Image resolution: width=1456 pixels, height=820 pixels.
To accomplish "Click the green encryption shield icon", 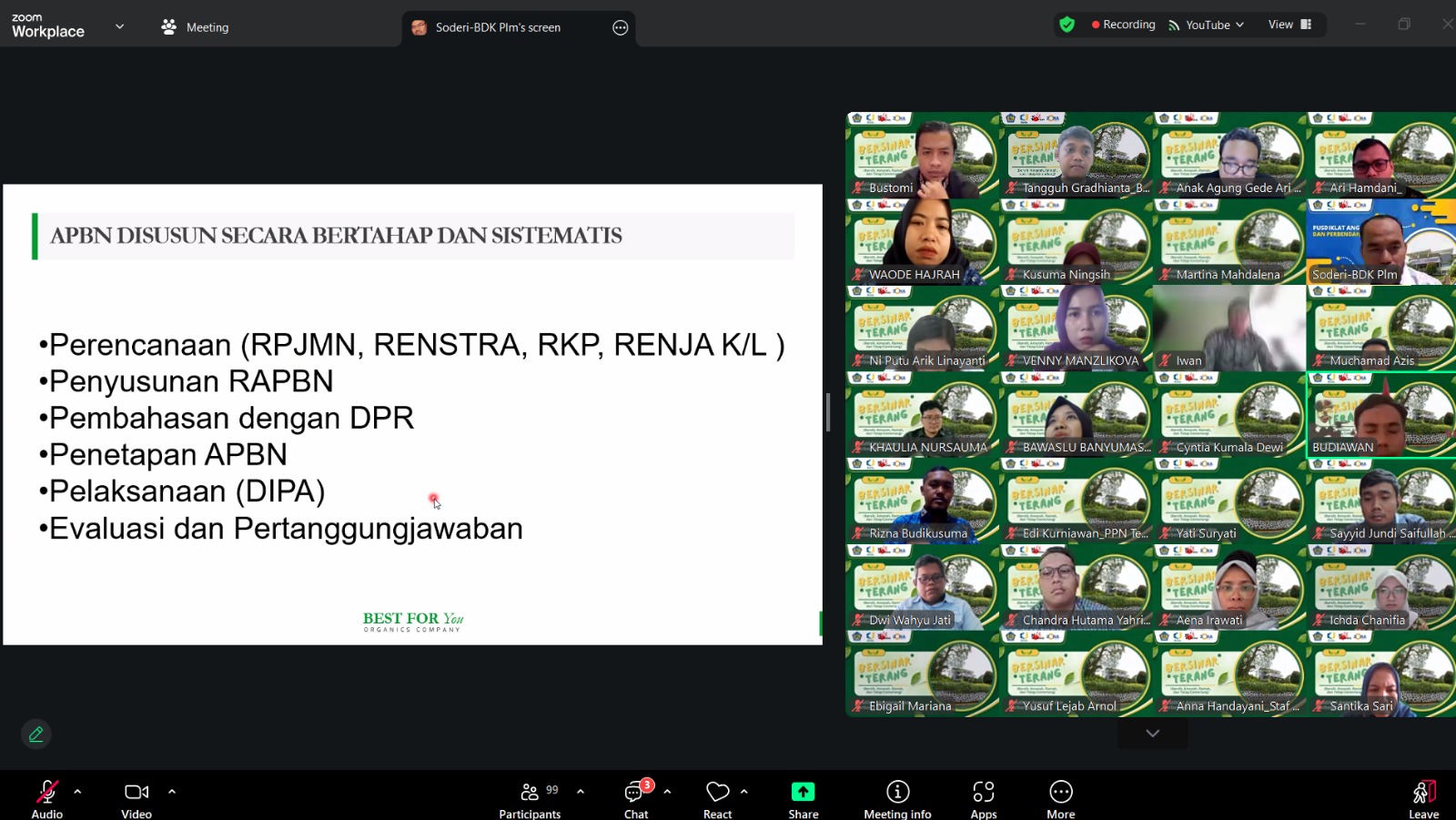I will point(1067,25).
